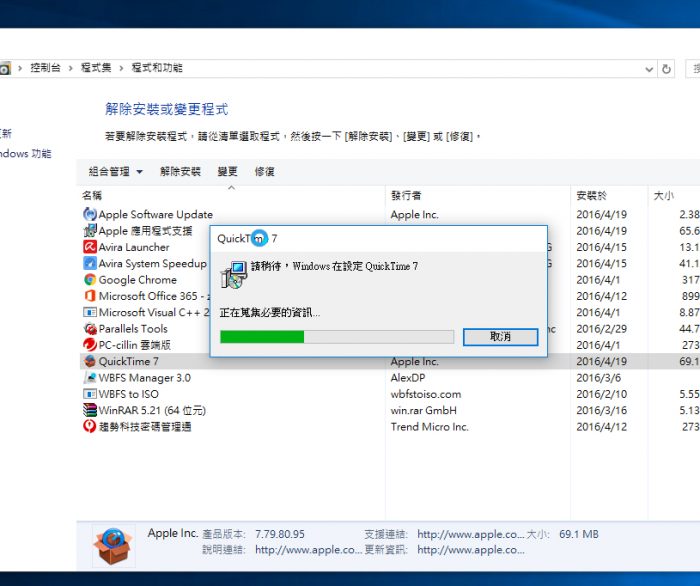Sort by the 大小 column header
This screenshot has height=586, width=700.
663,195
